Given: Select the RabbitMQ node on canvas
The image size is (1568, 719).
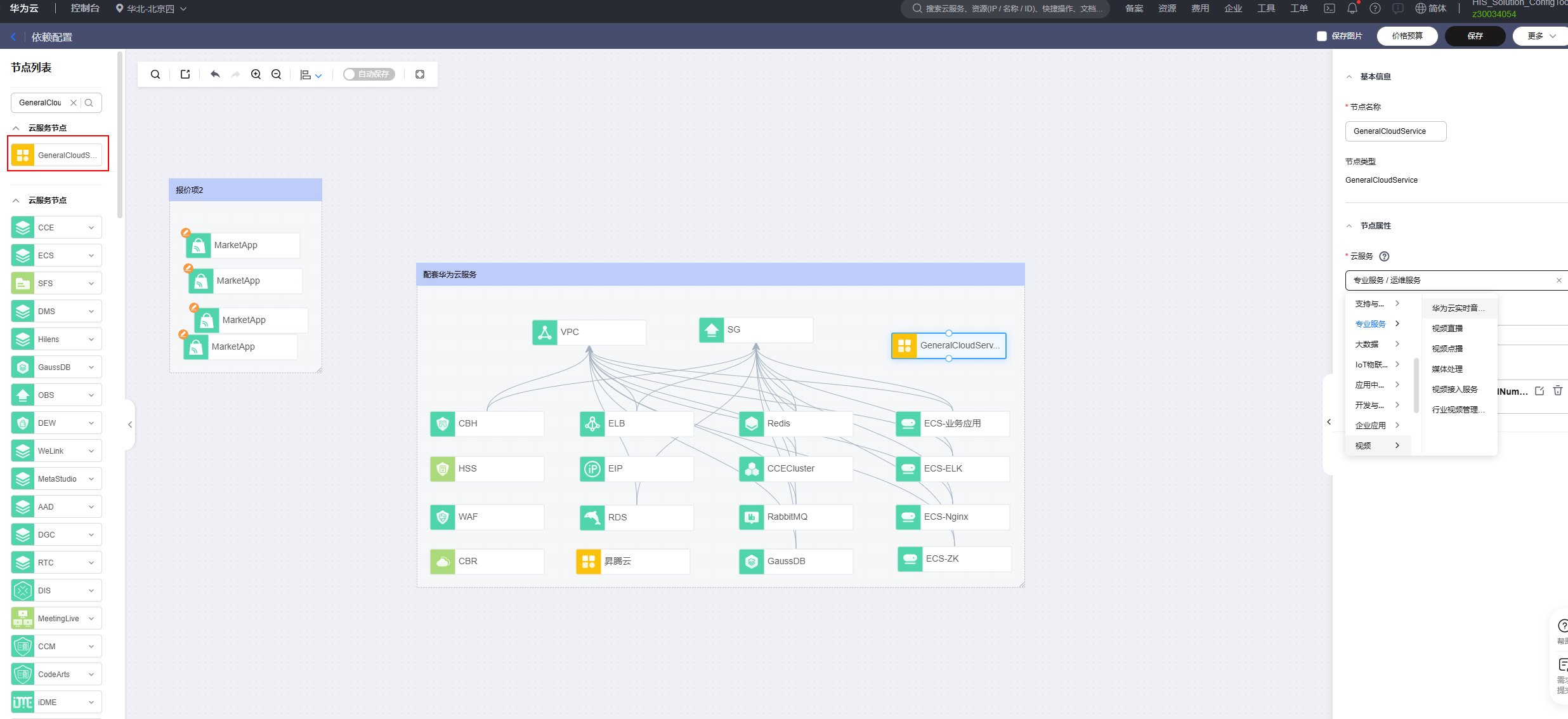Looking at the screenshot, I should point(796,517).
